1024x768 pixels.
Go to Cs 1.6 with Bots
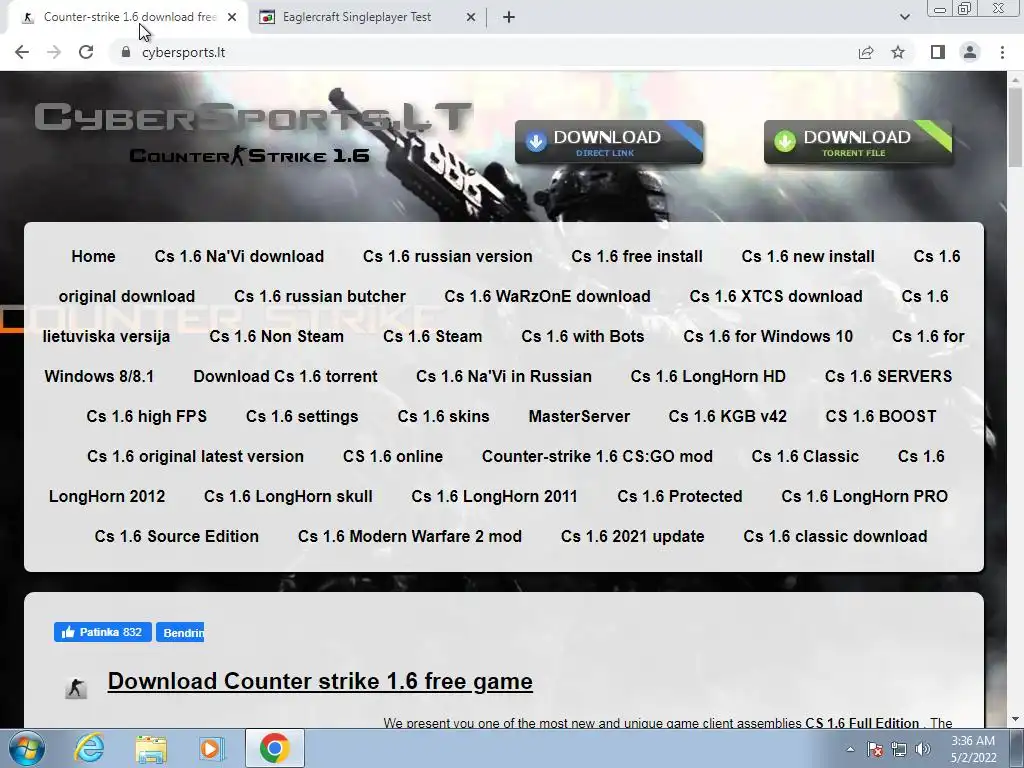[x=583, y=336]
